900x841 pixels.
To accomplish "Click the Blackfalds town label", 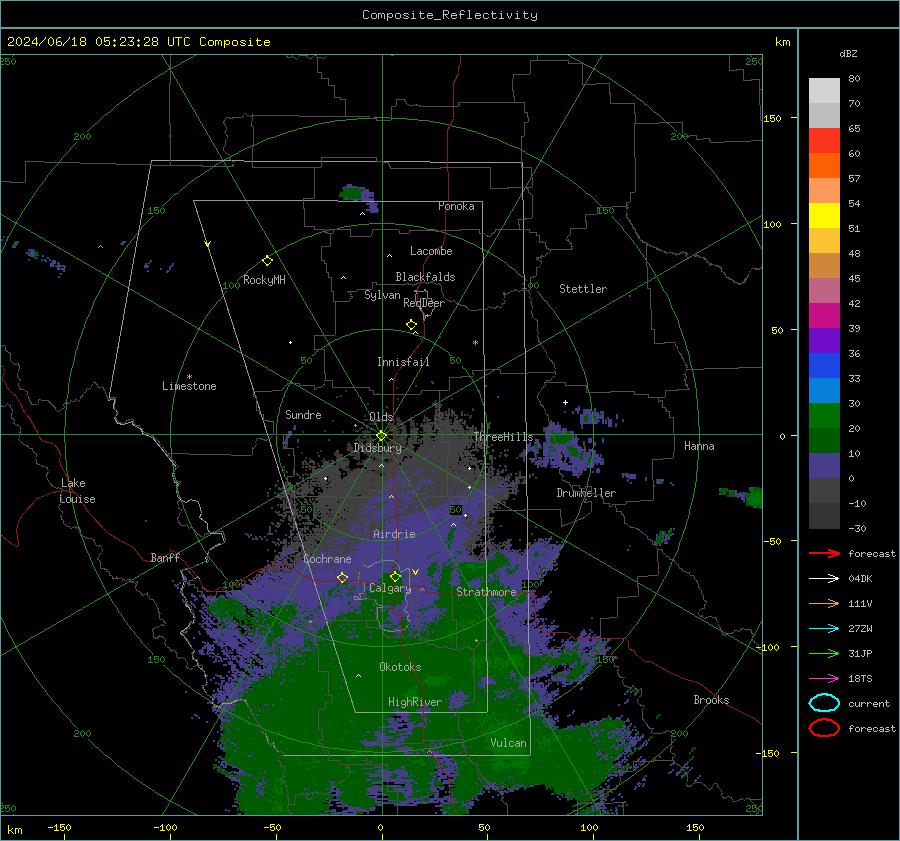I will point(425,277).
